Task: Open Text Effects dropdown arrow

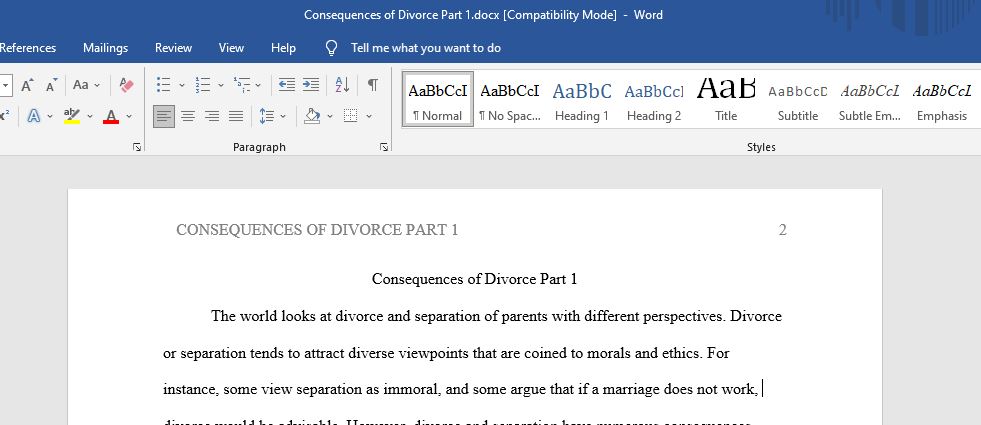Action: pyautogui.click(x=49, y=116)
